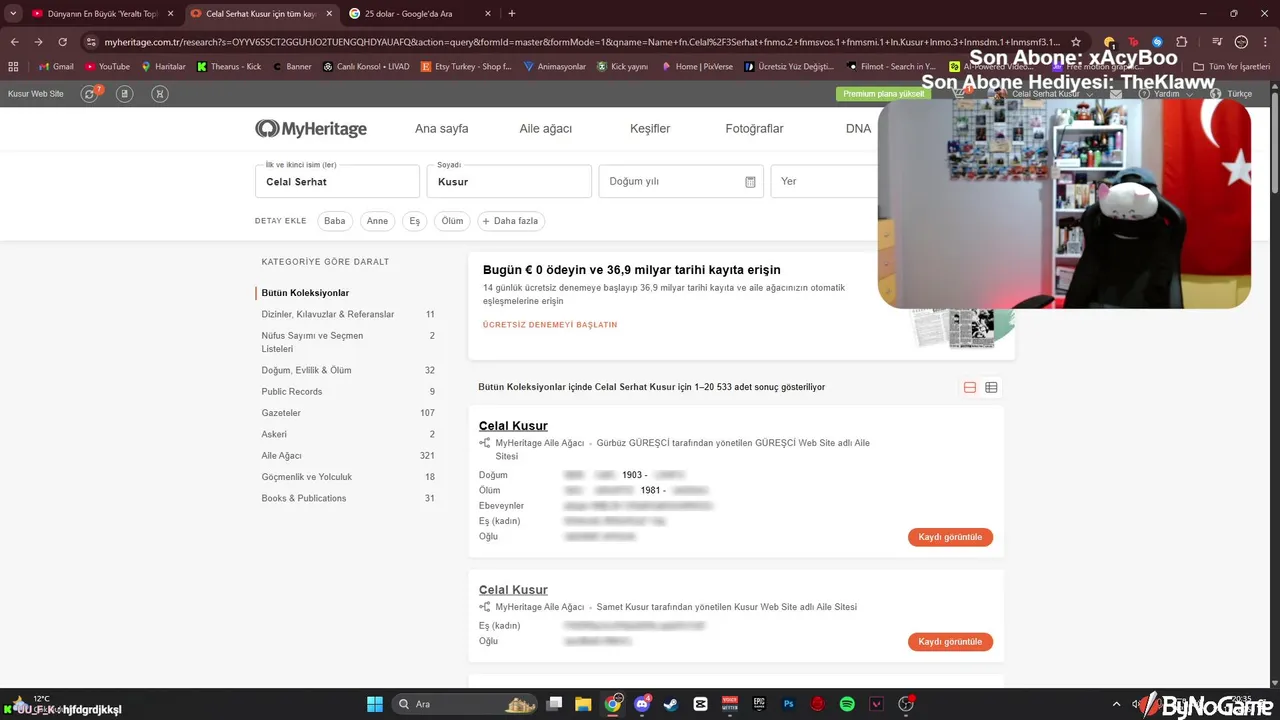
Task: Start free trial via ÜCRETSİZ DENEMEYİ BAŞLATIN
Action: (x=550, y=325)
